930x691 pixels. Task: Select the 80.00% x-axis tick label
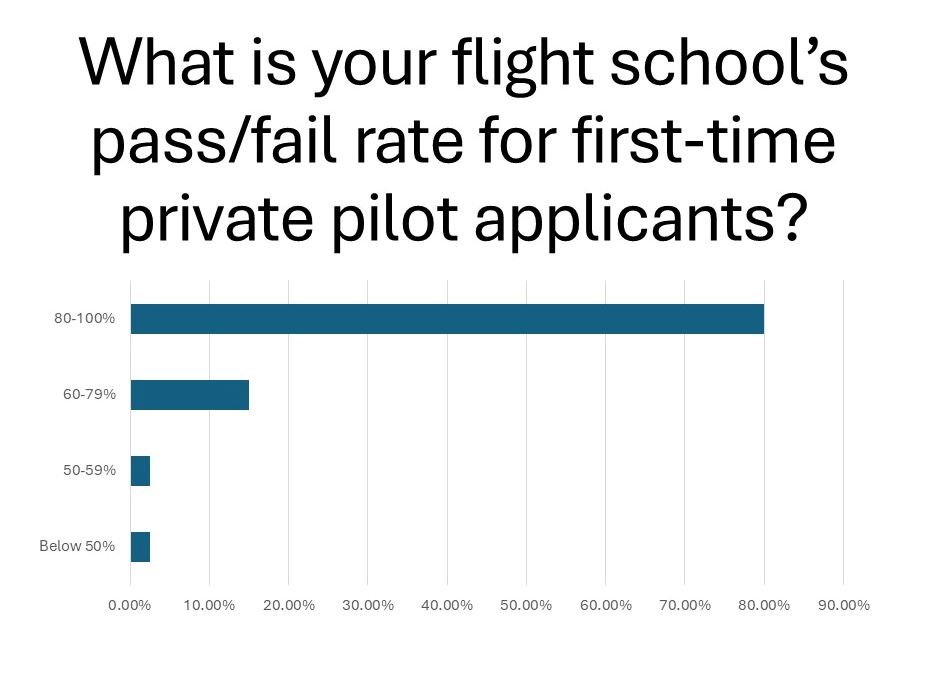tap(764, 605)
